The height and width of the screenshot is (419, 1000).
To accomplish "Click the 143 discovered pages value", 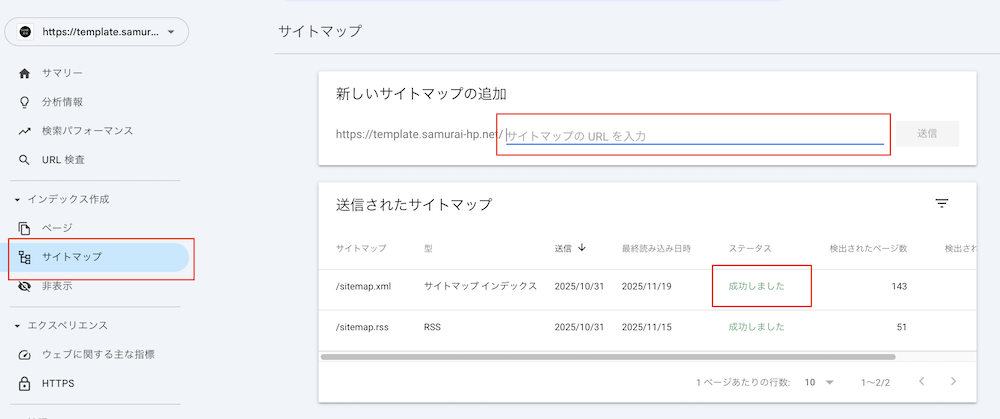I will pyautogui.click(x=899, y=286).
